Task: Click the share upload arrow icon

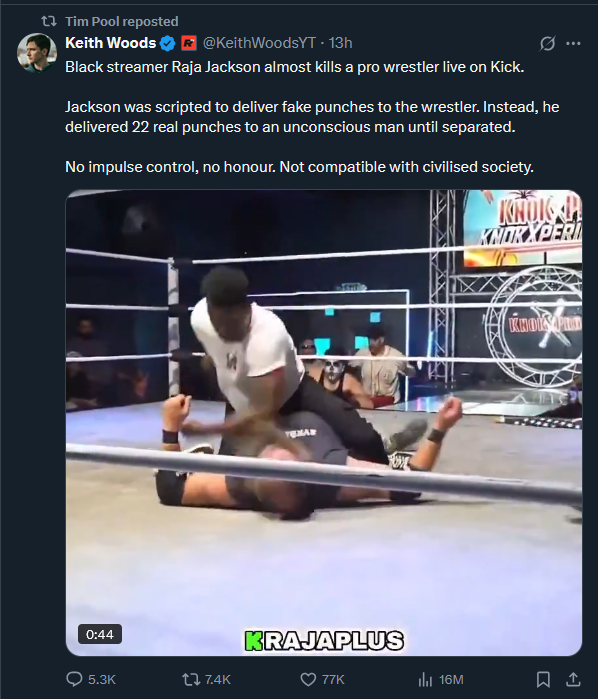Action: pos(573,679)
